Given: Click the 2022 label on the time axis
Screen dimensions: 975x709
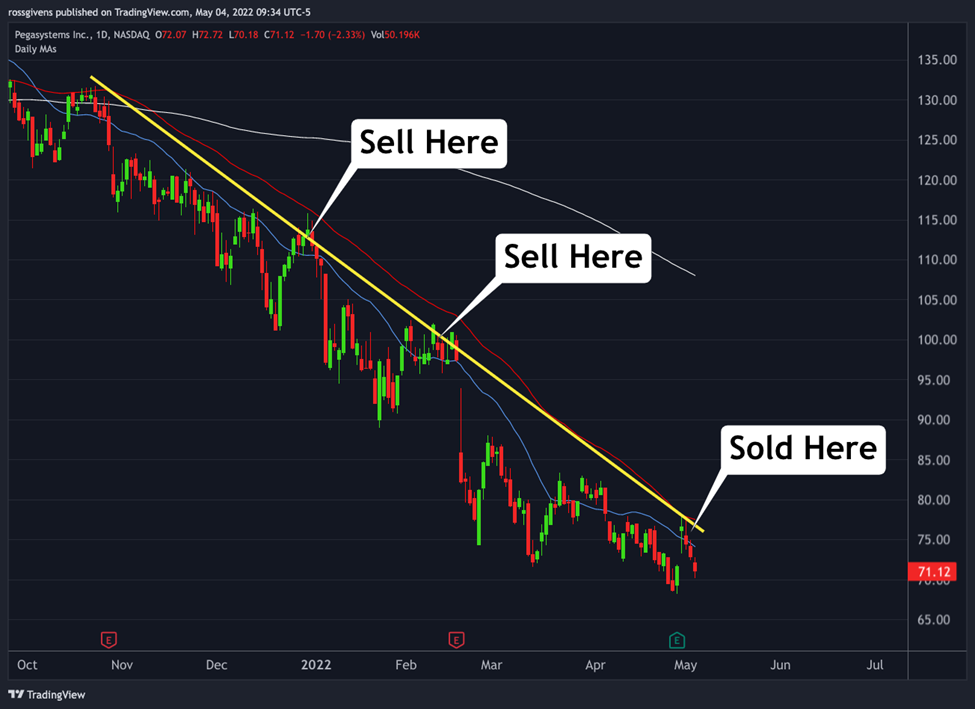Looking at the screenshot, I should click(316, 665).
